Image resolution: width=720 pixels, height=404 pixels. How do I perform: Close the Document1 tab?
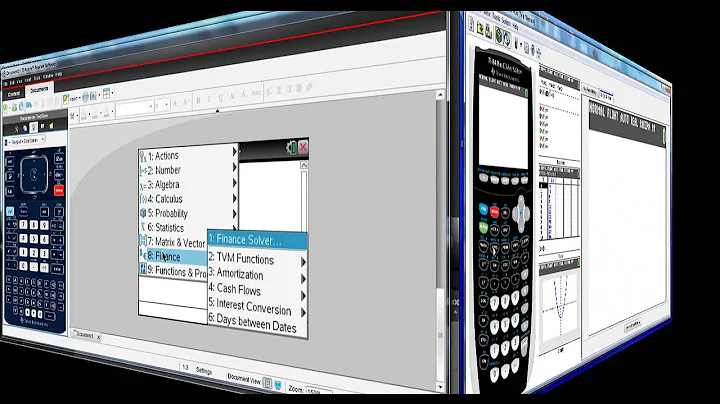pyautogui.click(x=98, y=337)
